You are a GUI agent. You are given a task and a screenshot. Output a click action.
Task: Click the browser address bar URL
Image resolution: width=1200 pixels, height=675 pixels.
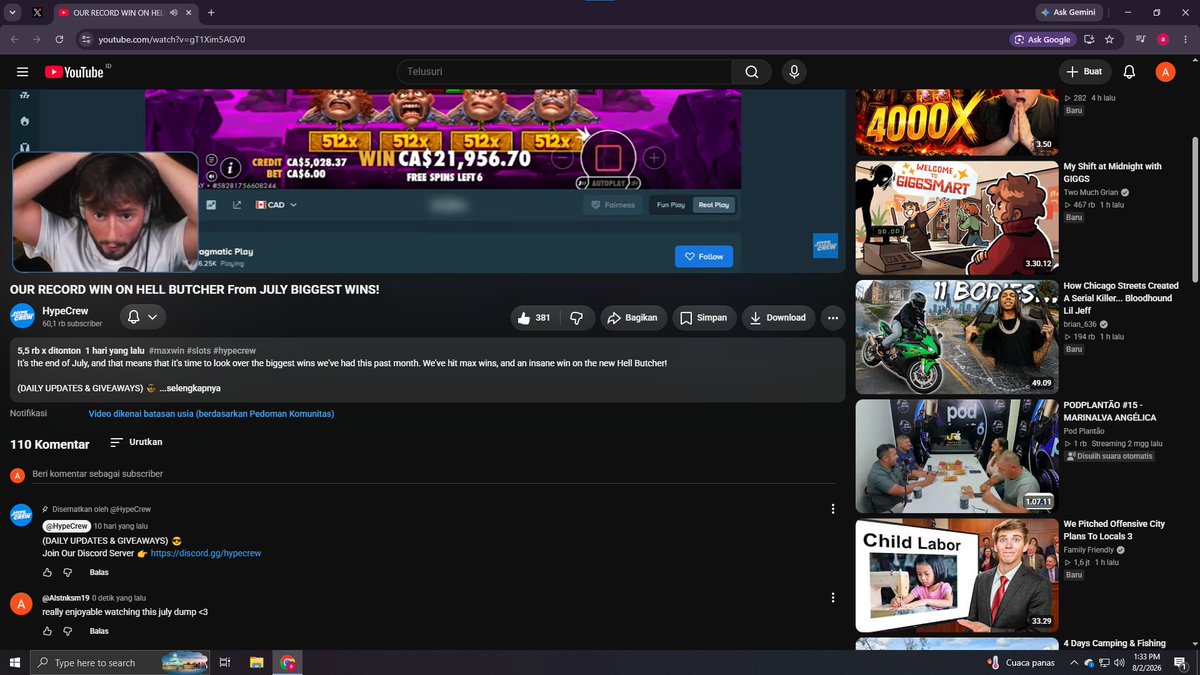click(172, 40)
